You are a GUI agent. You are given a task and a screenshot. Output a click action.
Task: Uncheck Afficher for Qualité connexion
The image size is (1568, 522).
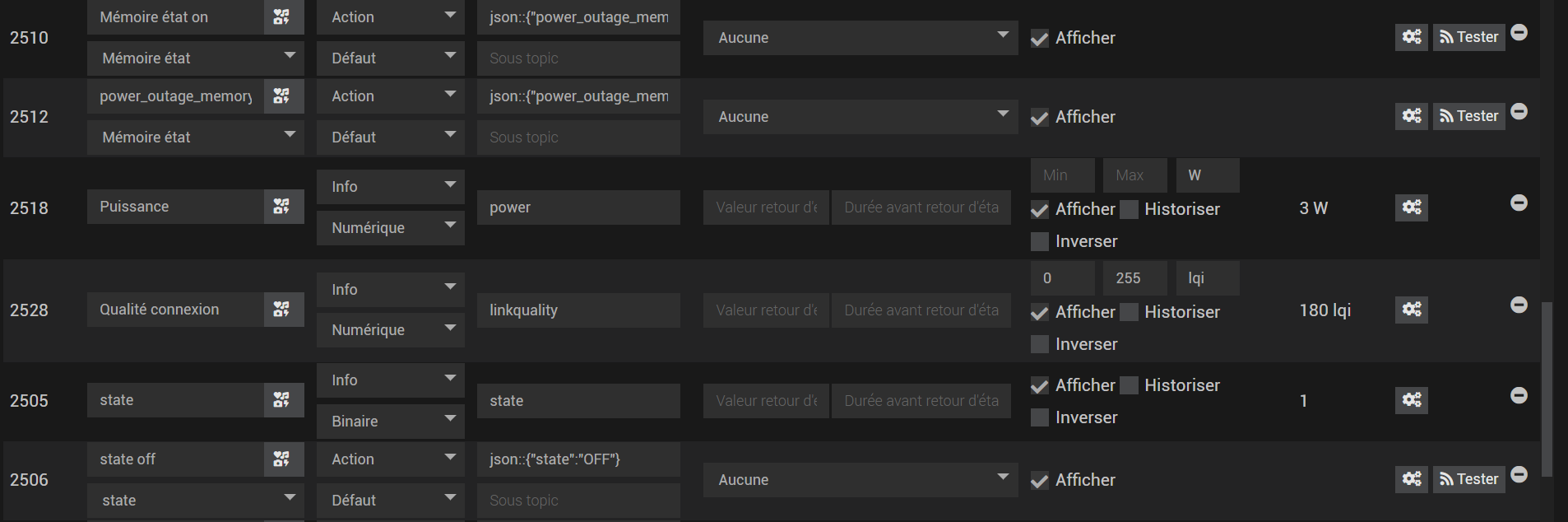pyautogui.click(x=1040, y=313)
